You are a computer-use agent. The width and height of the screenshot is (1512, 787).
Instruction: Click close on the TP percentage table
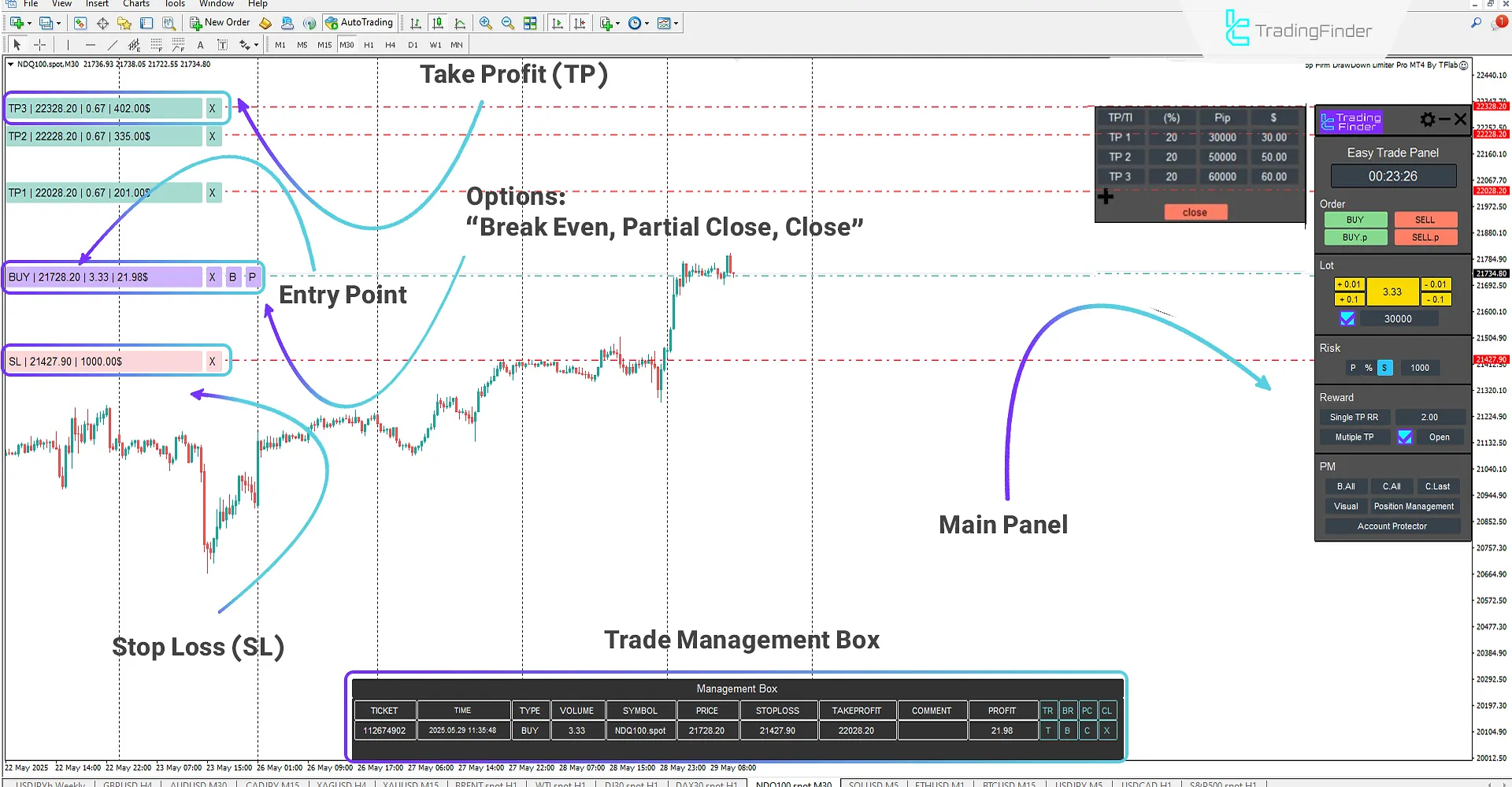pyautogui.click(x=1194, y=212)
